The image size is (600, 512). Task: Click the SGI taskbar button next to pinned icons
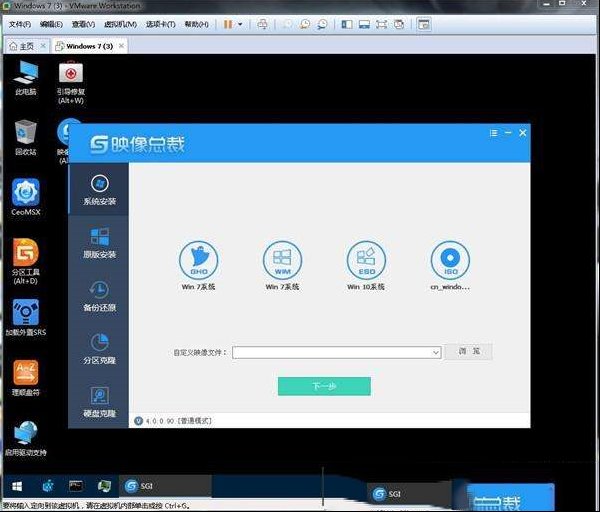[x=165, y=486]
